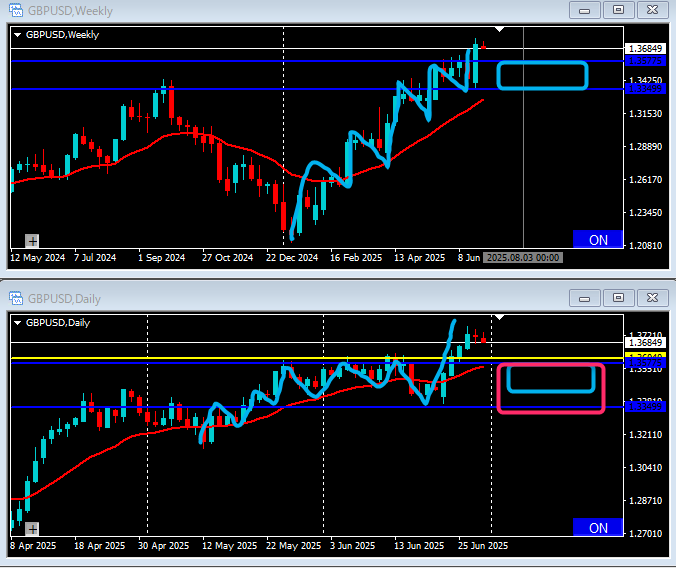Maximize the GBPUSD,Daily window
The width and height of the screenshot is (676, 568).
coord(618,298)
